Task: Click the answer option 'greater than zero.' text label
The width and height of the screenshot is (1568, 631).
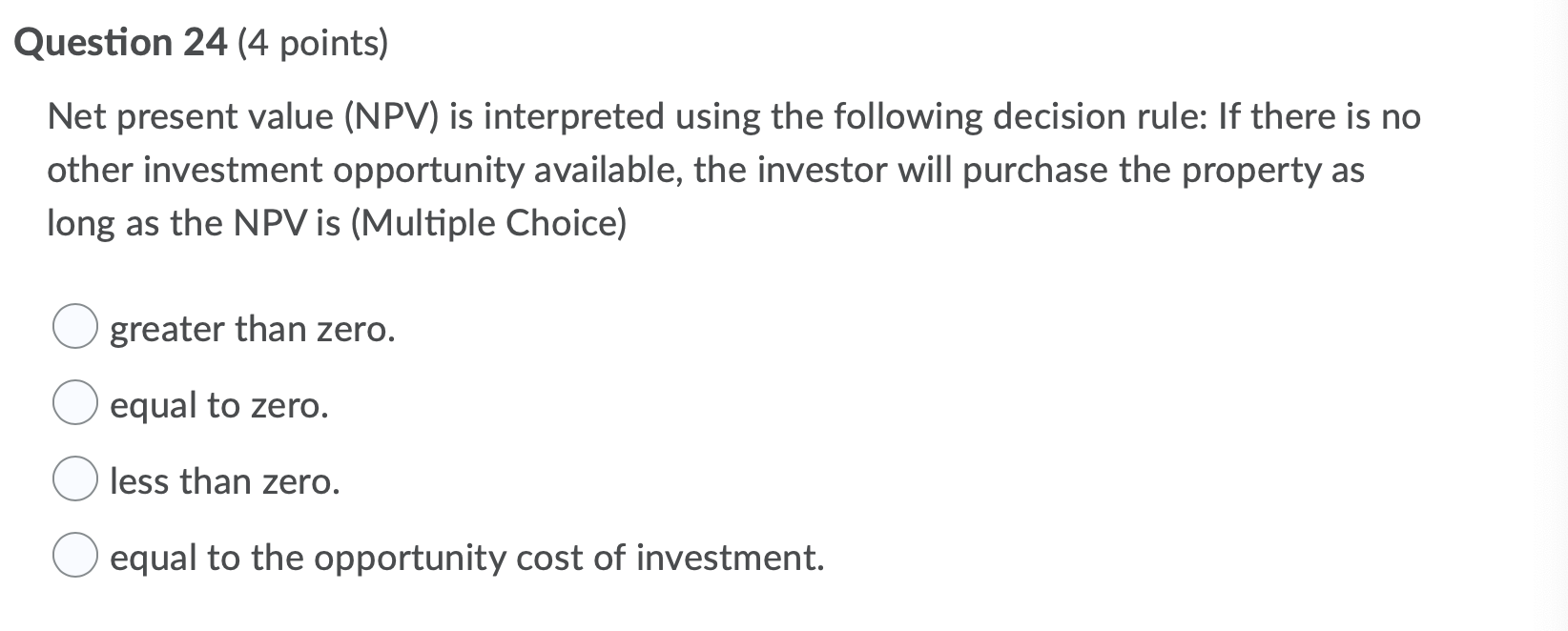Action: click(252, 331)
